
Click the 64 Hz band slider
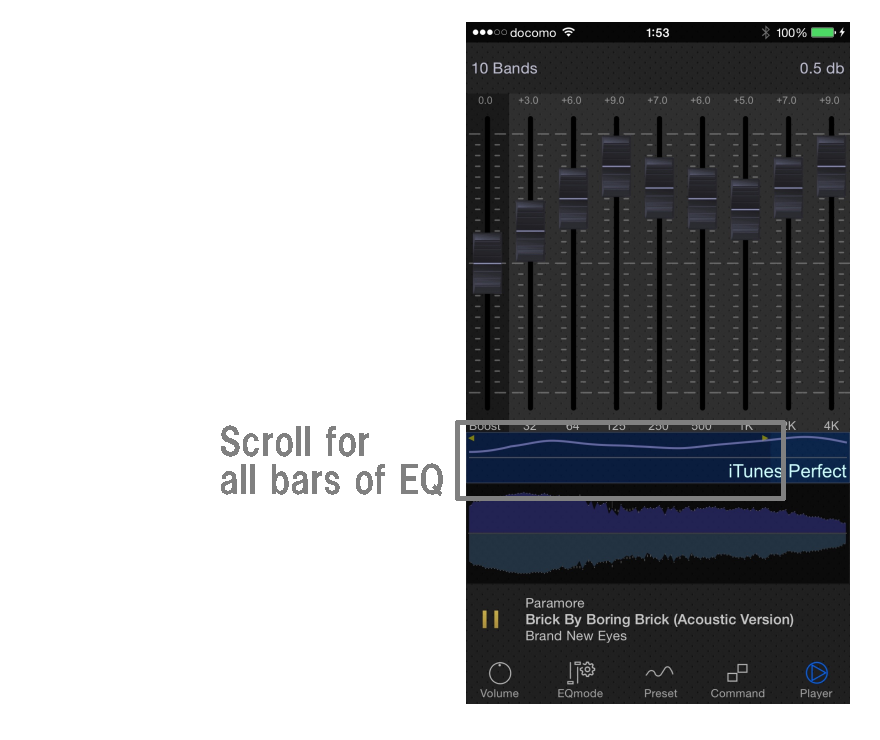573,198
